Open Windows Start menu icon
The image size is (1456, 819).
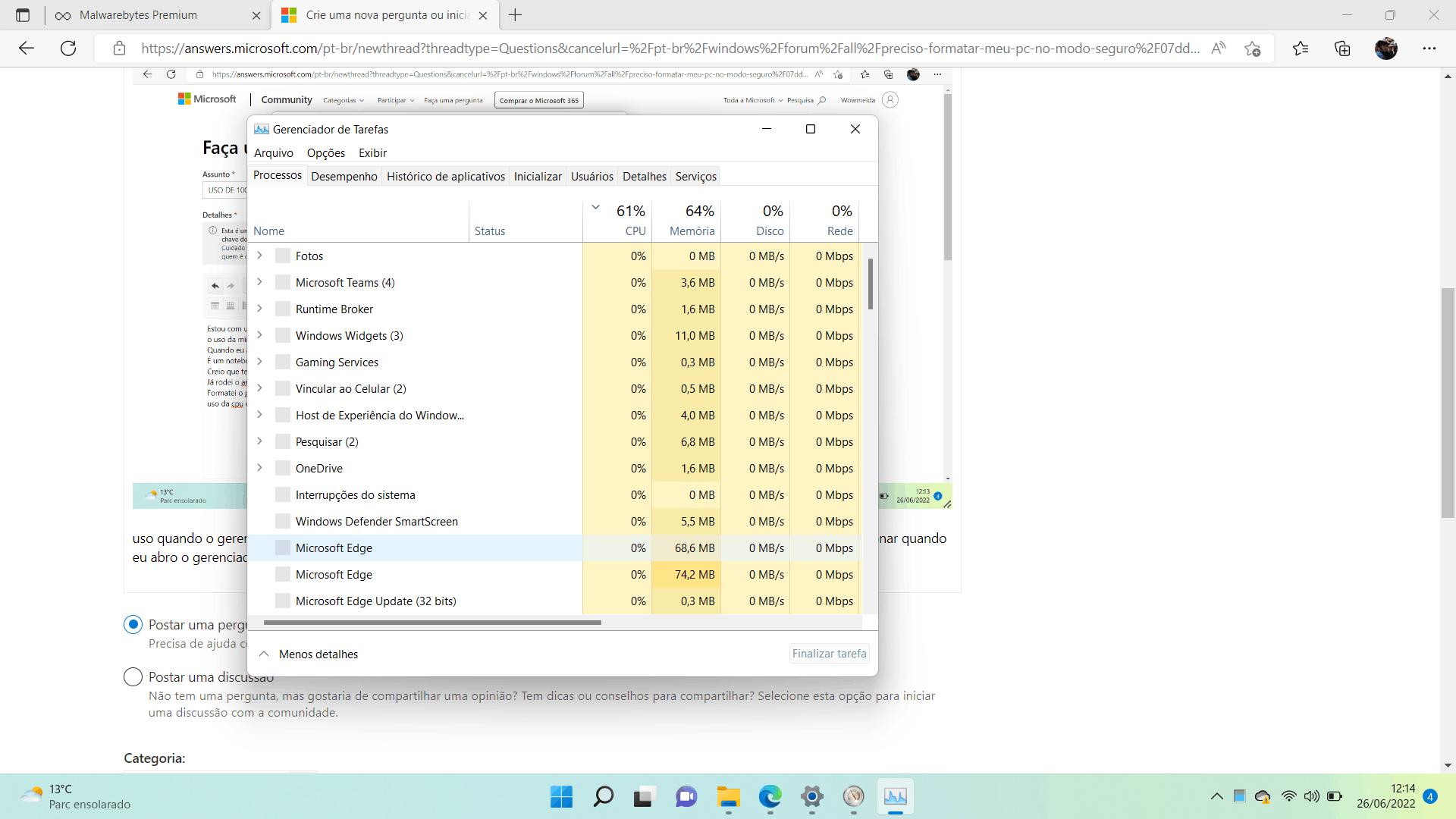click(x=561, y=796)
